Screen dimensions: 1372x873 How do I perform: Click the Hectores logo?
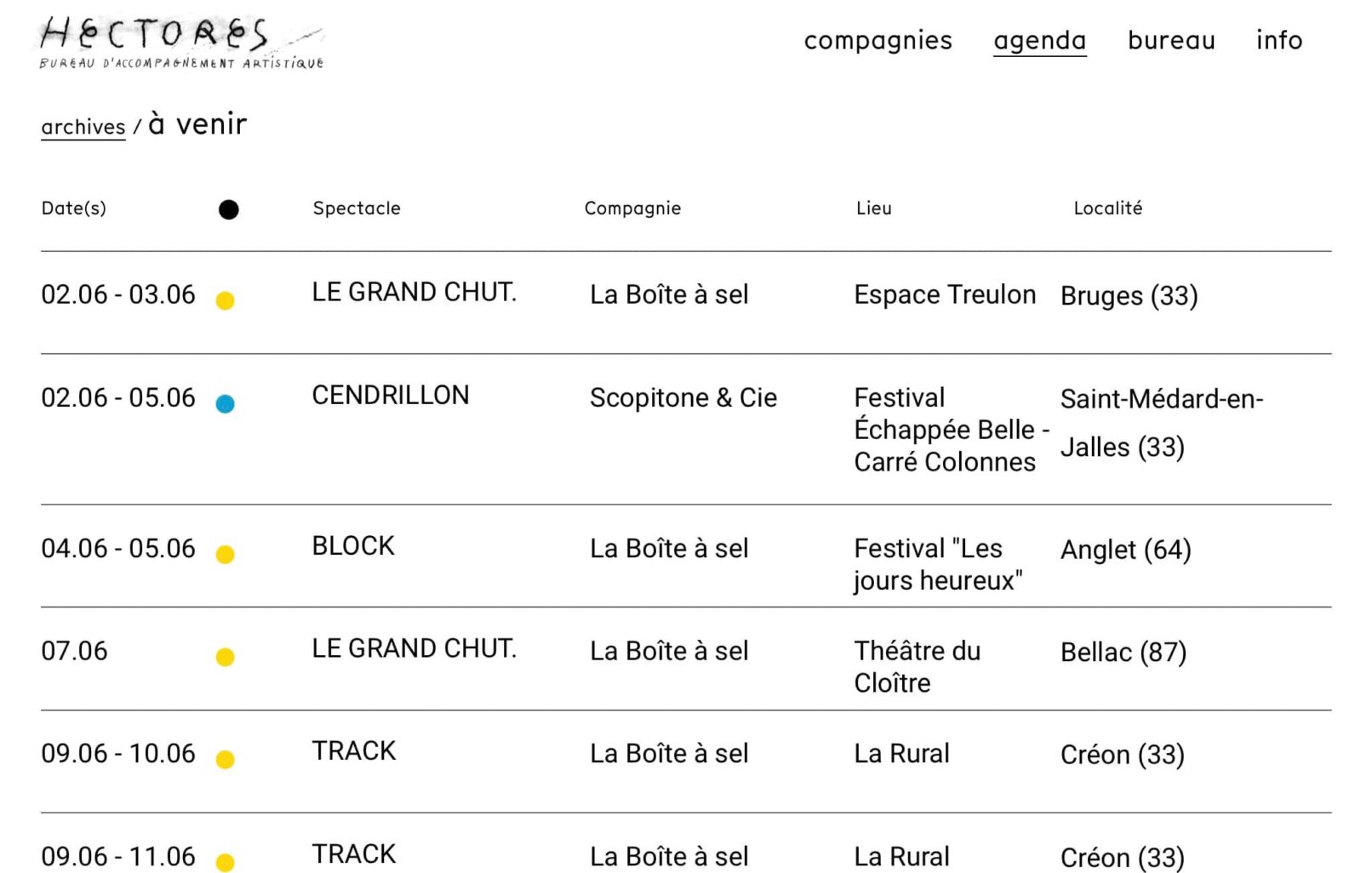click(x=181, y=43)
